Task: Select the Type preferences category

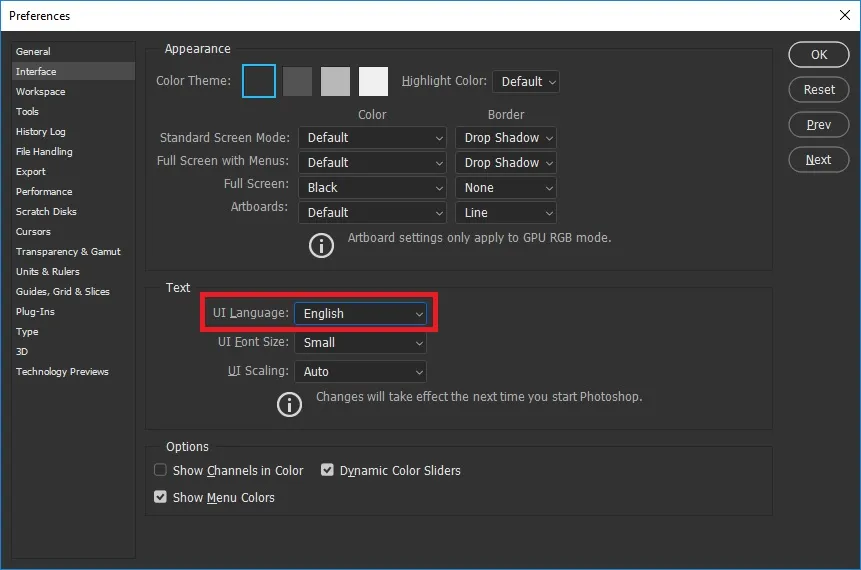Action: (73, 332)
